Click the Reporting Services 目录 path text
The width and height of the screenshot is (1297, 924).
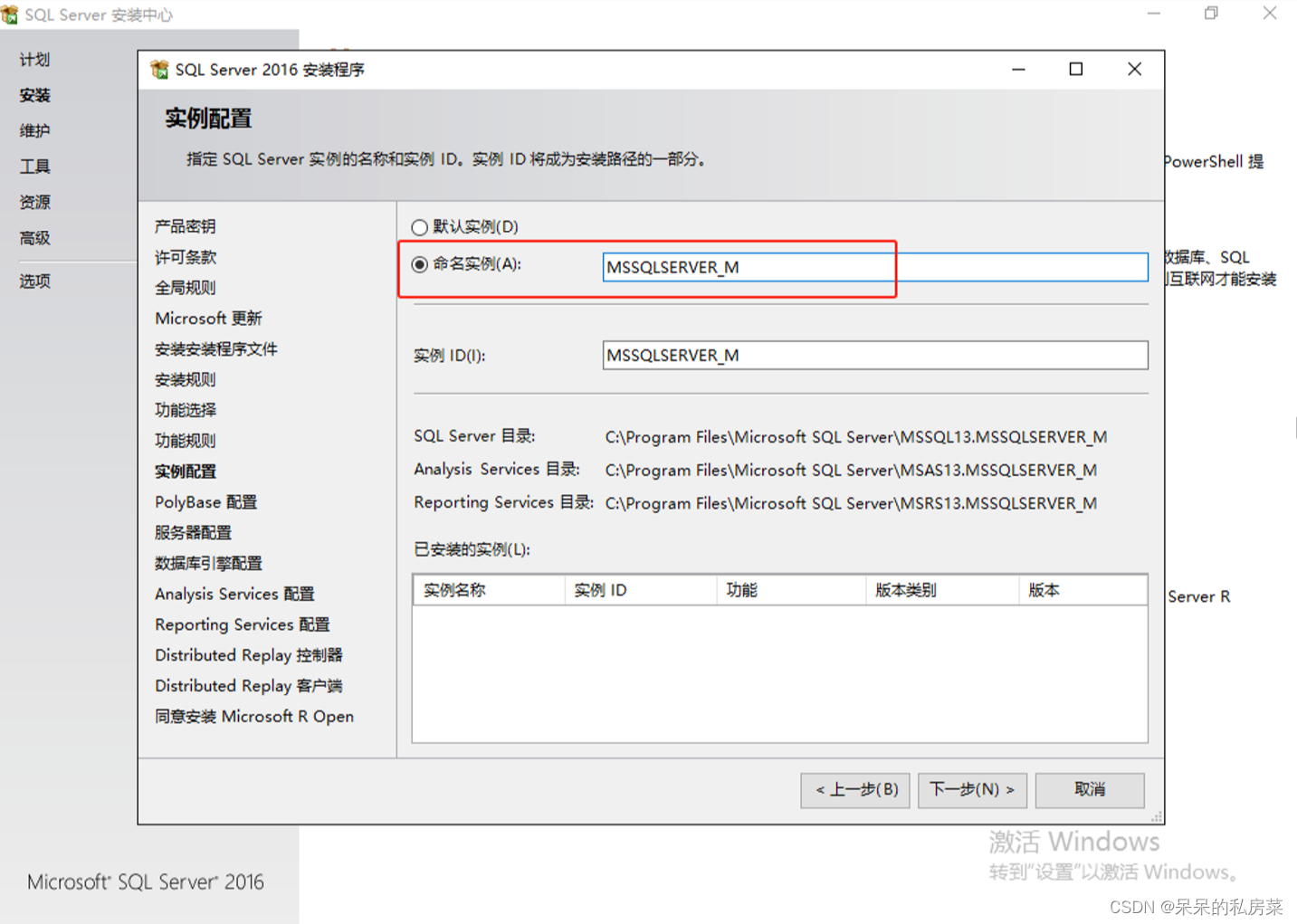[851, 503]
